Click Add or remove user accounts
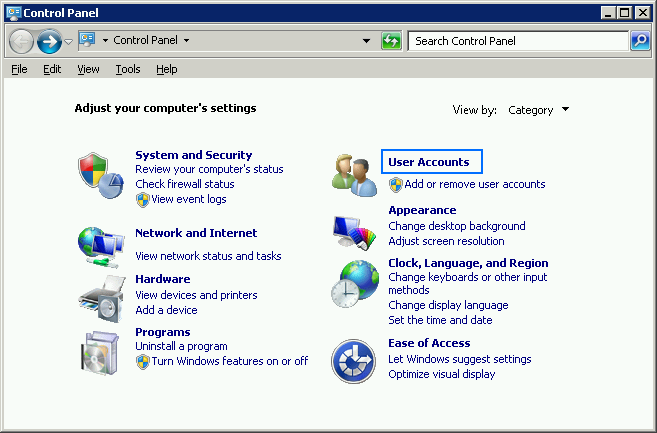The height and width of the screenshot is (433, 657). click(x=475, y=184)
